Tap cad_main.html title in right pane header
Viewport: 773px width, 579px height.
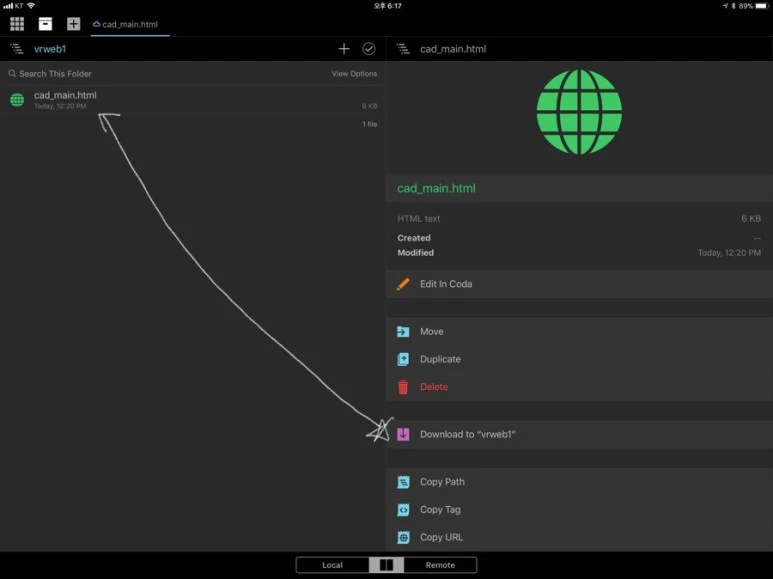tap(453, 49)
